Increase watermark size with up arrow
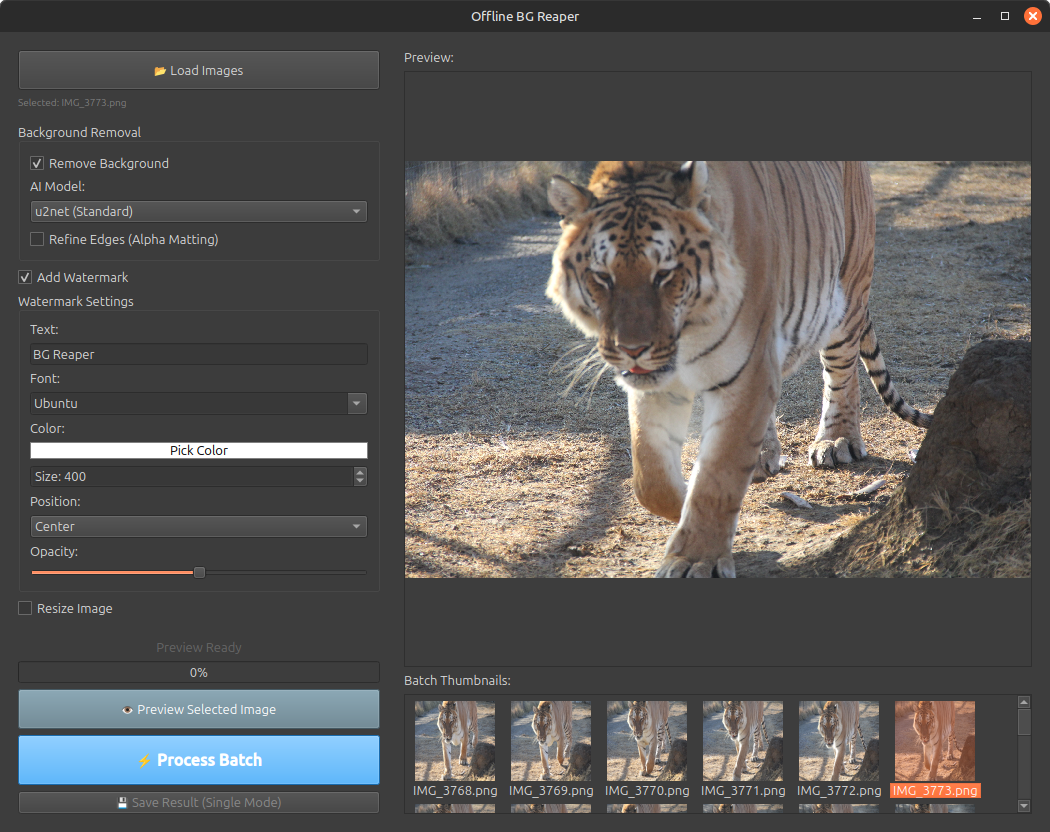This screenshot has height=832, width=1050. (360, 472)
